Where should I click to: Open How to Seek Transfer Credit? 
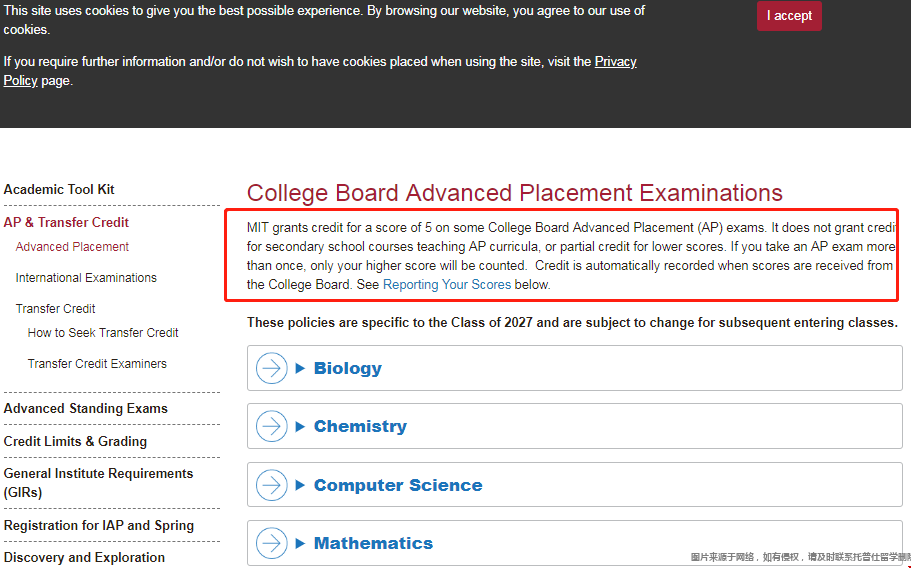pos(103,333)
